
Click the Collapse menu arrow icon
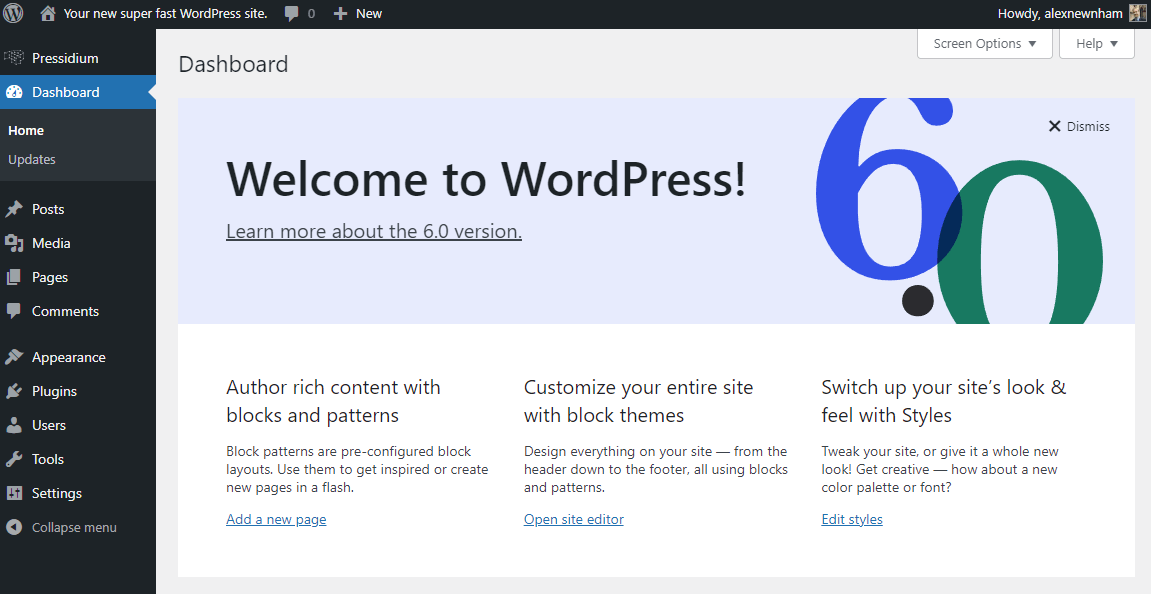(14, 527)
